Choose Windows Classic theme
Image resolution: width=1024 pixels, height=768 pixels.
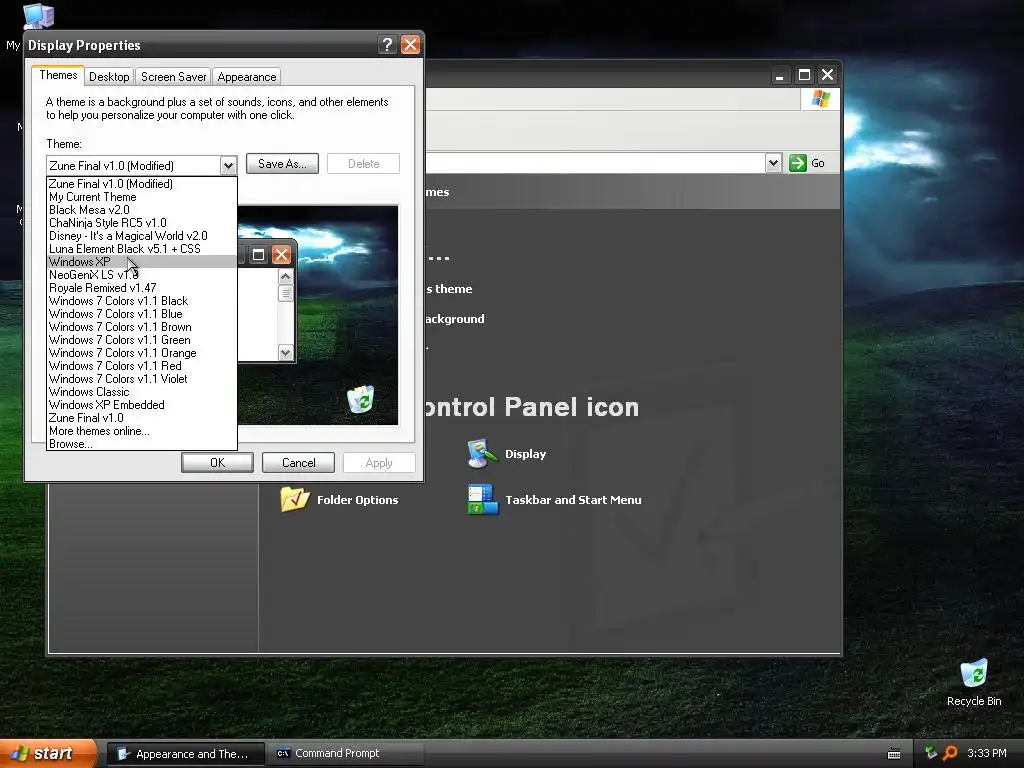(x=142, y=392)
